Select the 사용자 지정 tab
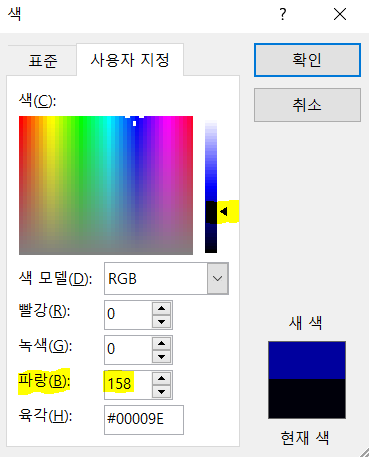Image resolution: width=369 pixels, height=457 pixels. (130, 60)
